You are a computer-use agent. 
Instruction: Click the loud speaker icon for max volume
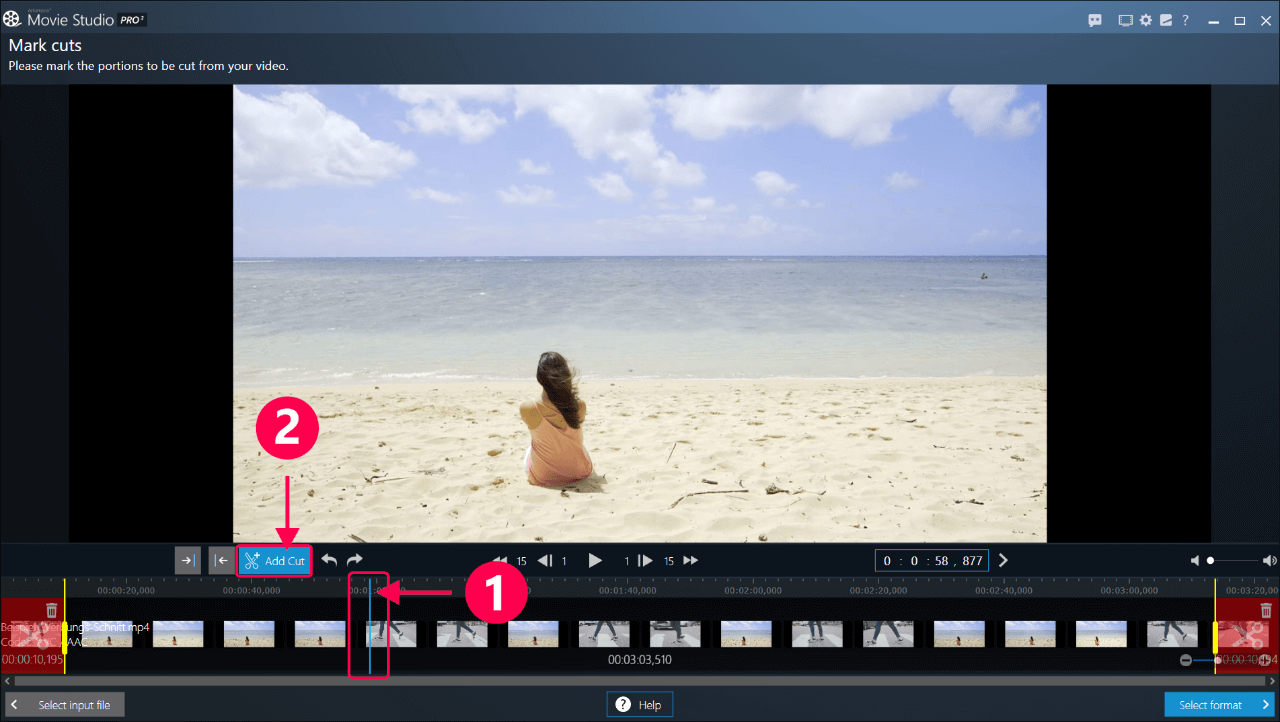(1270, 561)
